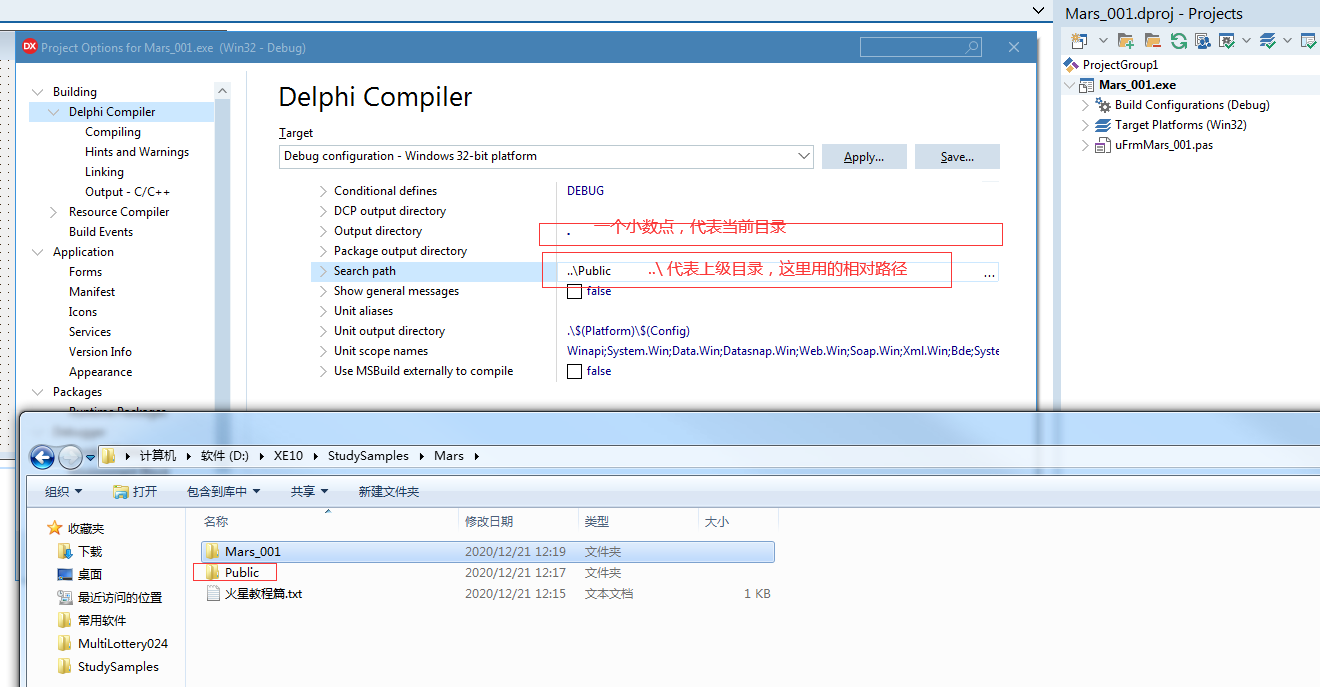
Task: Click the Mars_001 folder icon in file list
Action: 212,551
